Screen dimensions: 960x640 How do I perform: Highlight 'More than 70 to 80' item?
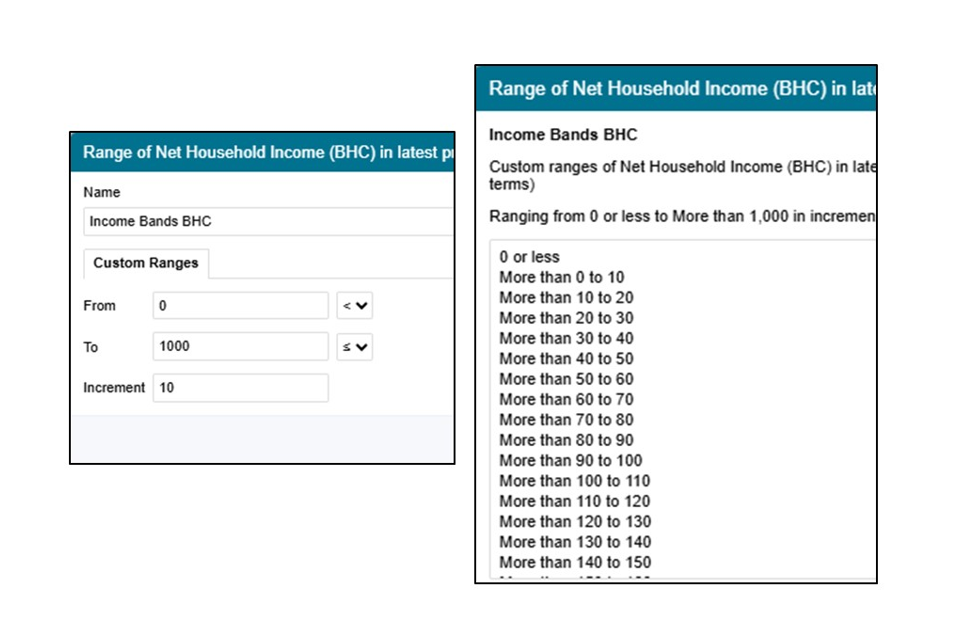pyautogui.click(x=566, y=420)
